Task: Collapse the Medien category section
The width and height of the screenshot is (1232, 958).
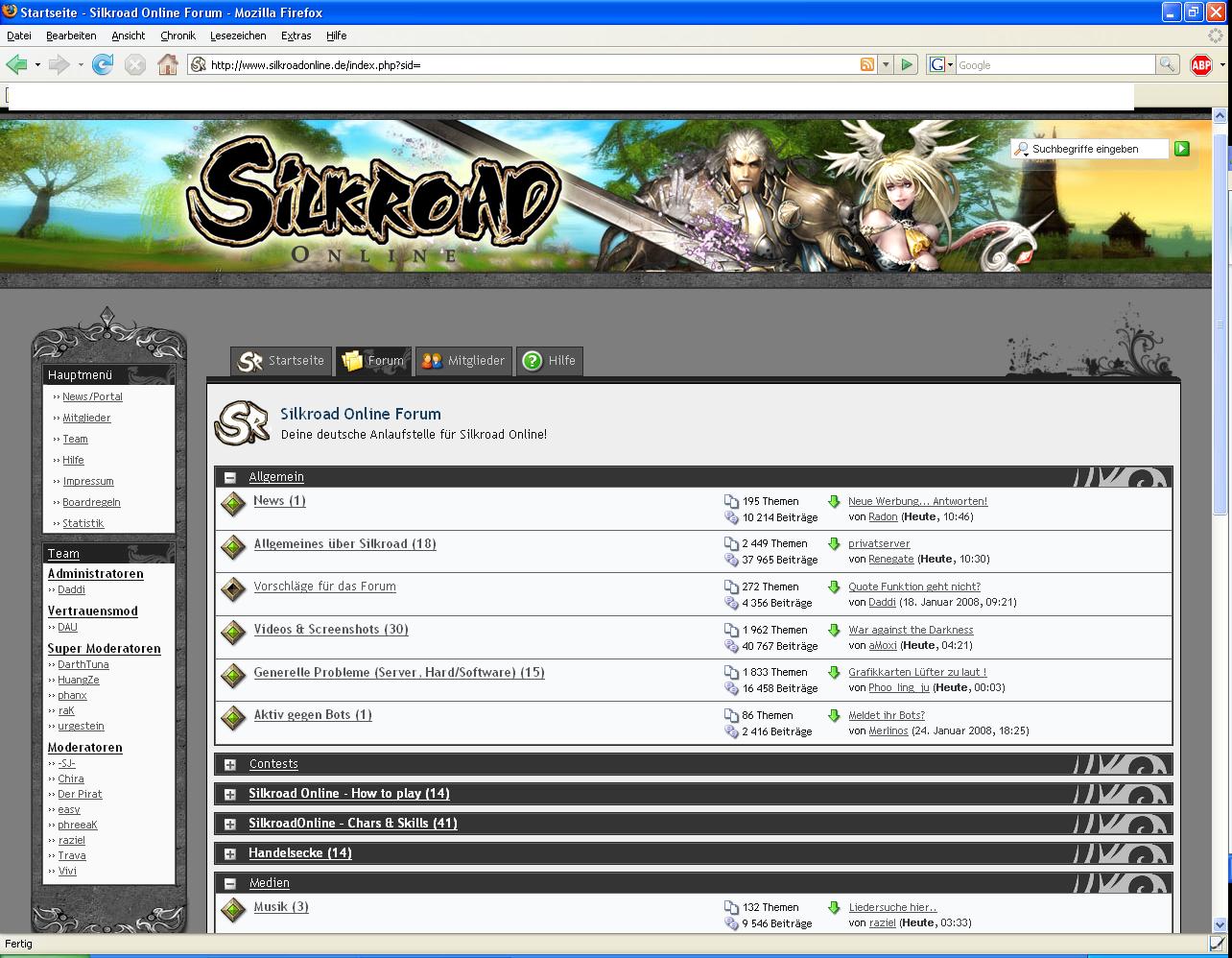Action: pos(230,883)
